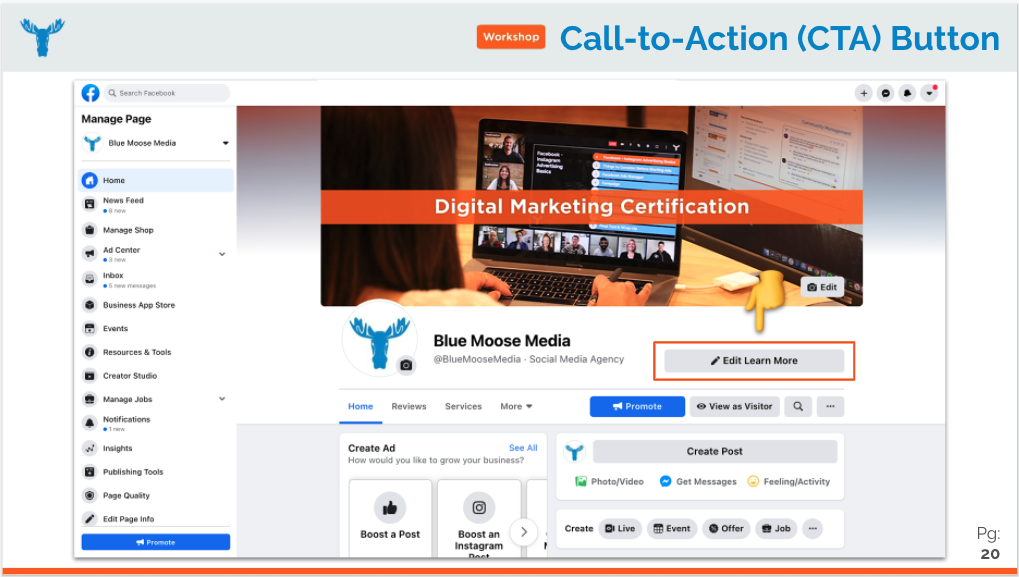Viewport: 1019px width, 577px height.
Task: Open the plus Create menu icon
Action: coord(864,93)
